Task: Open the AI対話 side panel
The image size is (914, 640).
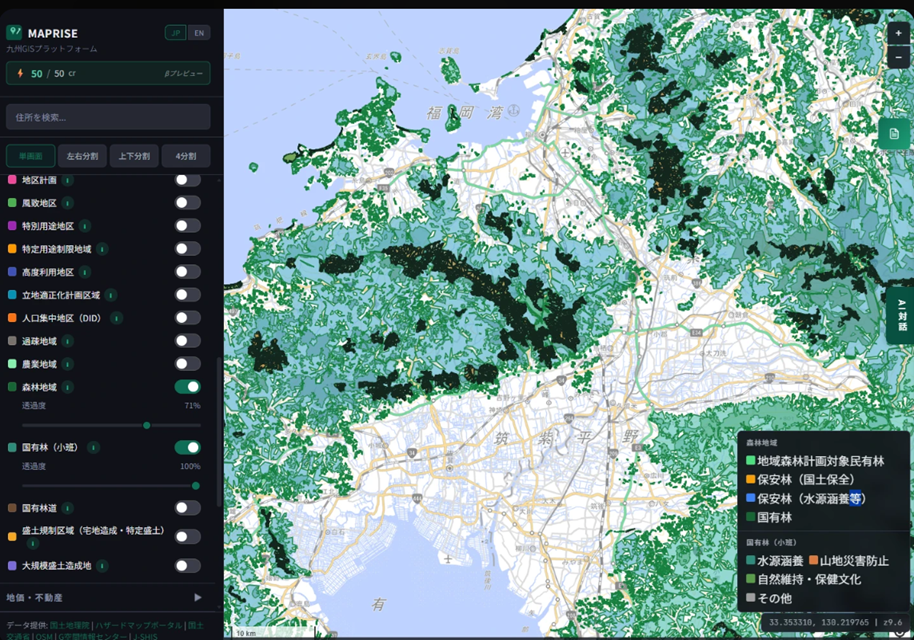Action: click(x=901, y=315)
